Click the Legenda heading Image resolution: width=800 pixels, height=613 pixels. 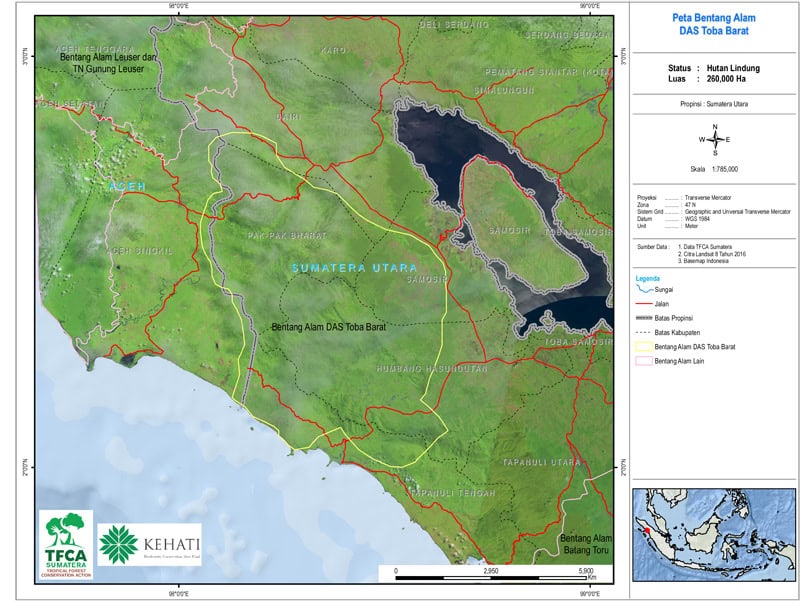[x=650, y=276]
